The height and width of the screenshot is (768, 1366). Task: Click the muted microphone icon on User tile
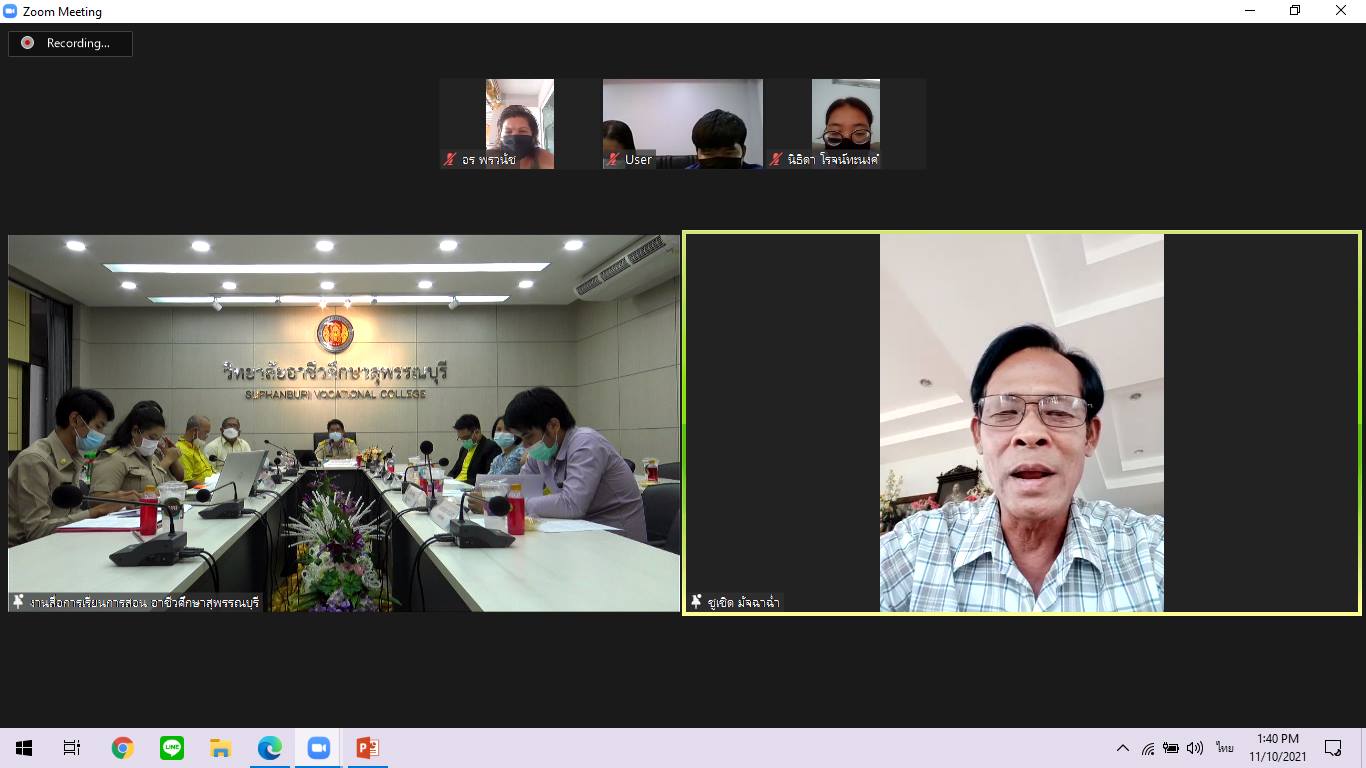pyautogui.click(x=614, y=159)
